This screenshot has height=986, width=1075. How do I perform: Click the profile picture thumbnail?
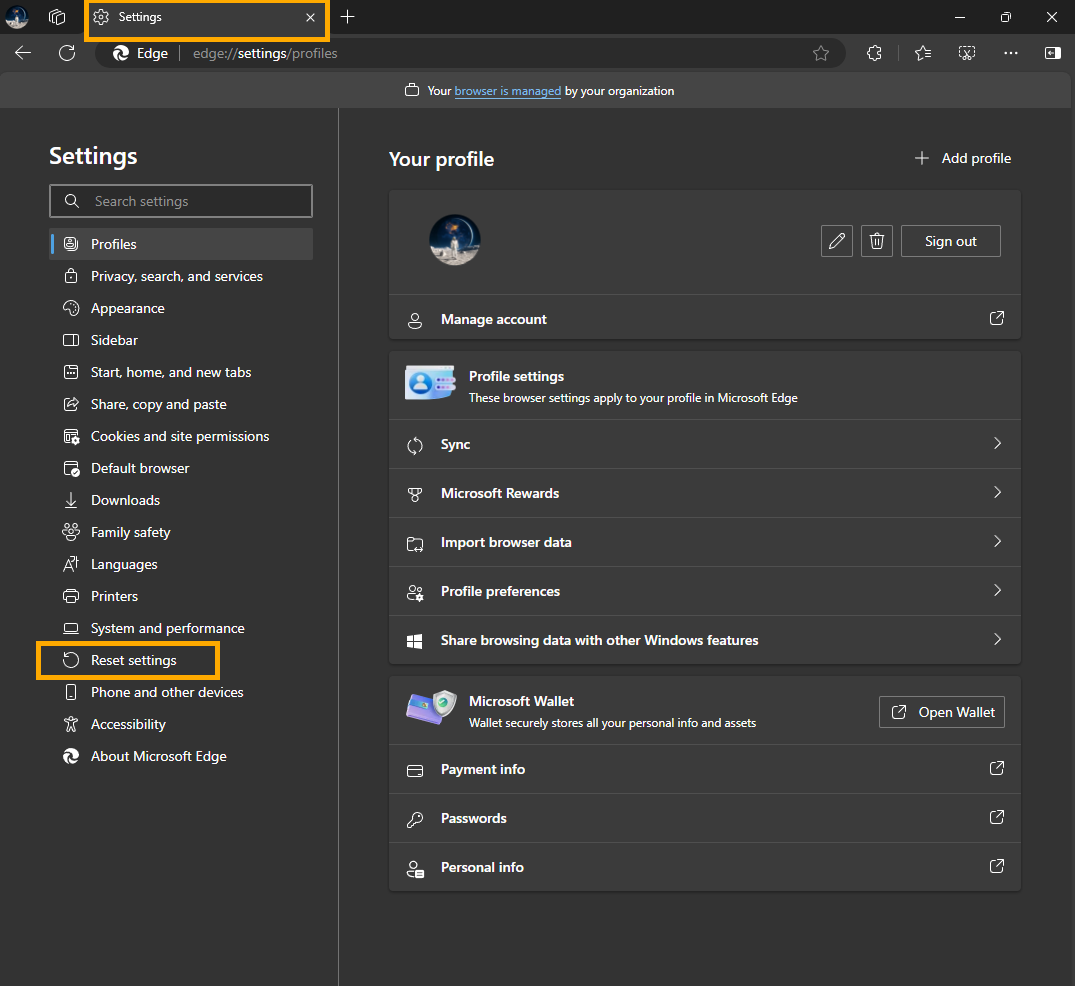455,239
